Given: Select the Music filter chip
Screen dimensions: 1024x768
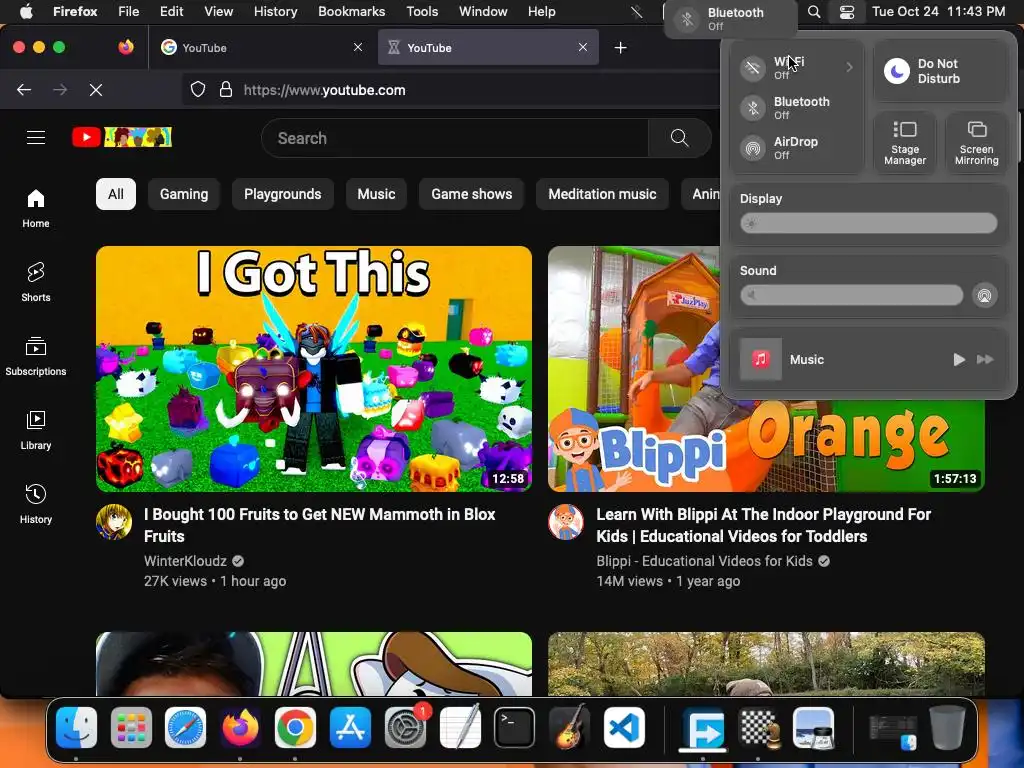Looking at the screenshot, I should (376, 194).
